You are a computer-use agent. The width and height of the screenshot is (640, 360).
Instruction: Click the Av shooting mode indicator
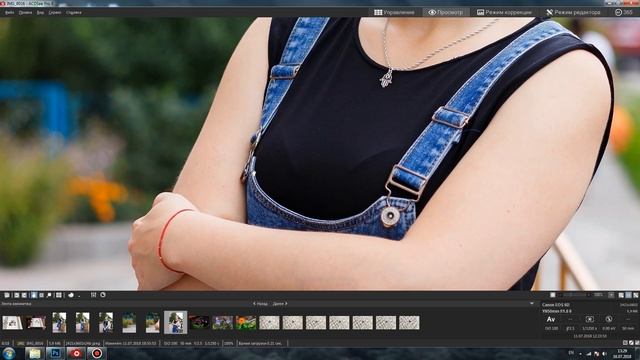551,319
